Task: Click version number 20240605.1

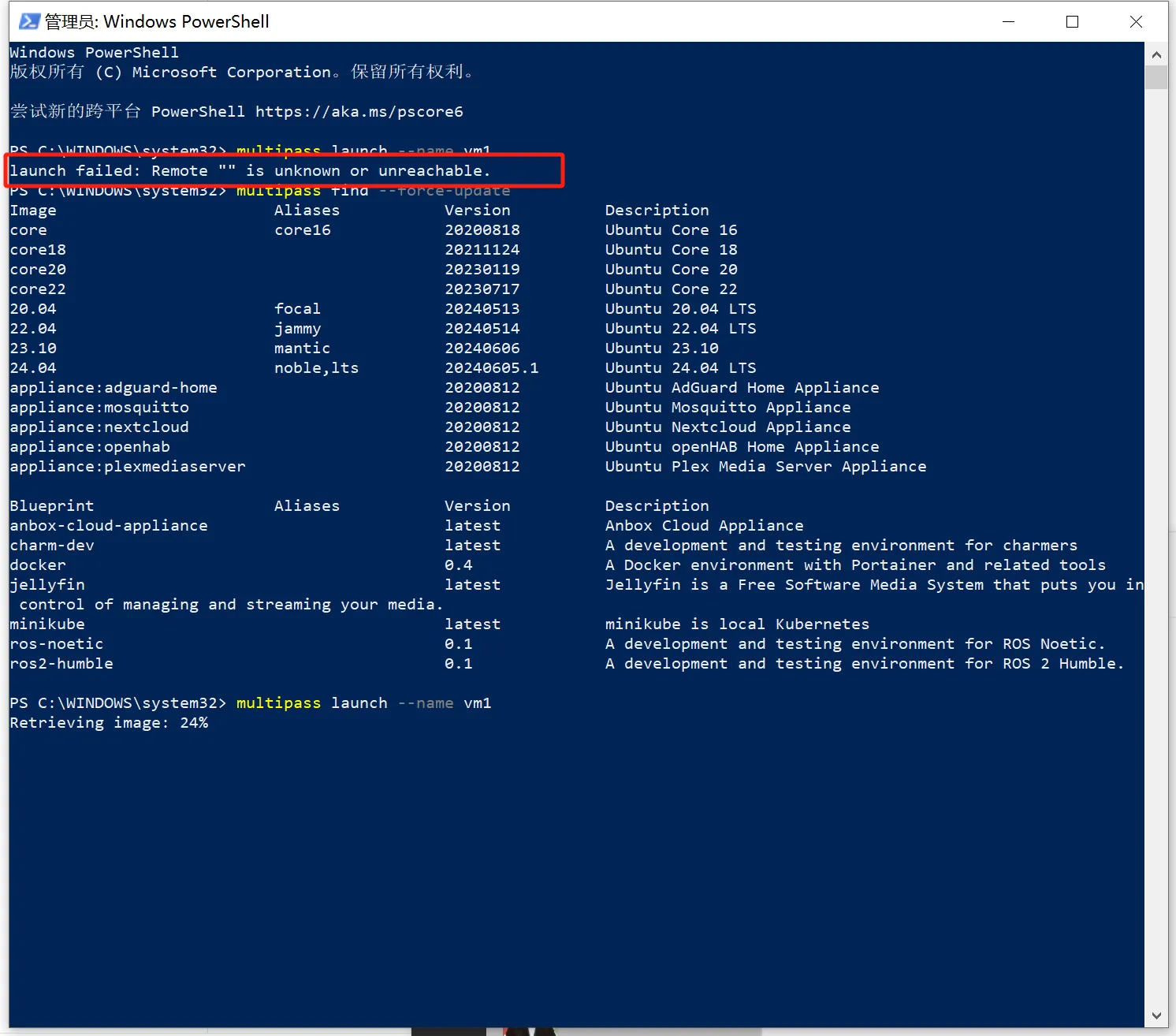Action: (491, 368)
